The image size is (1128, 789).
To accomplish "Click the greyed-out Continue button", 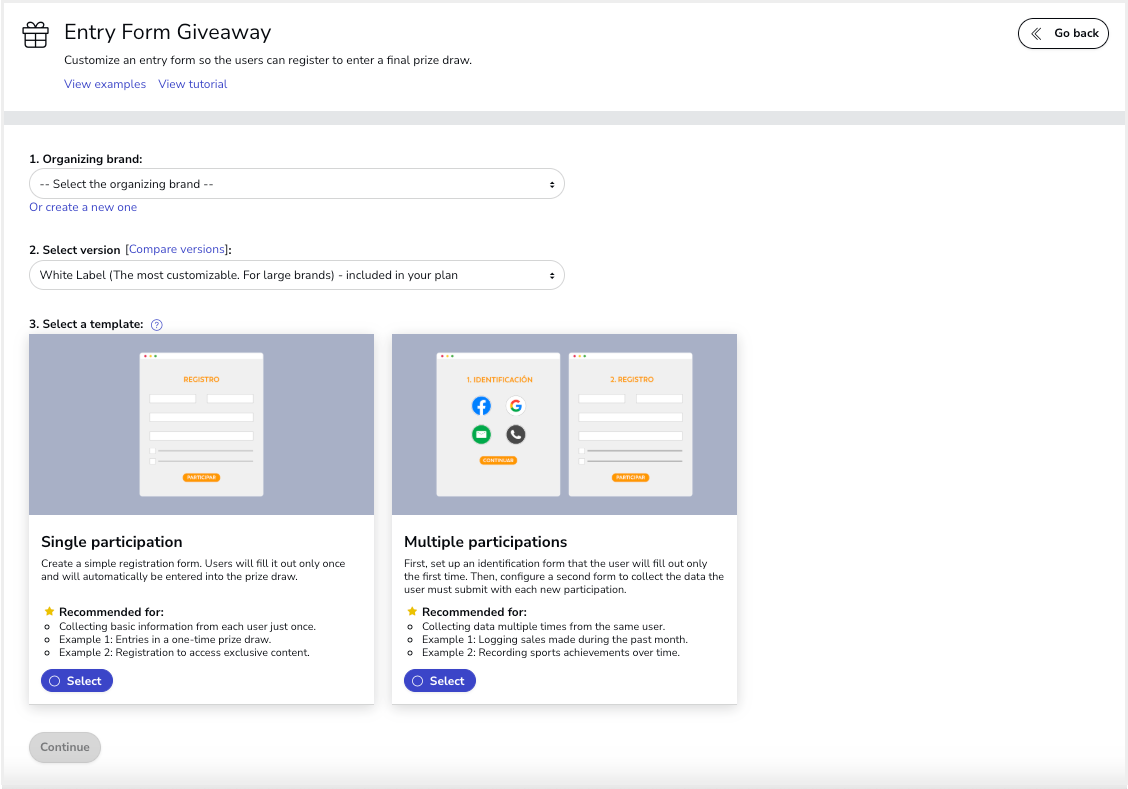I will tap(65, 747).
